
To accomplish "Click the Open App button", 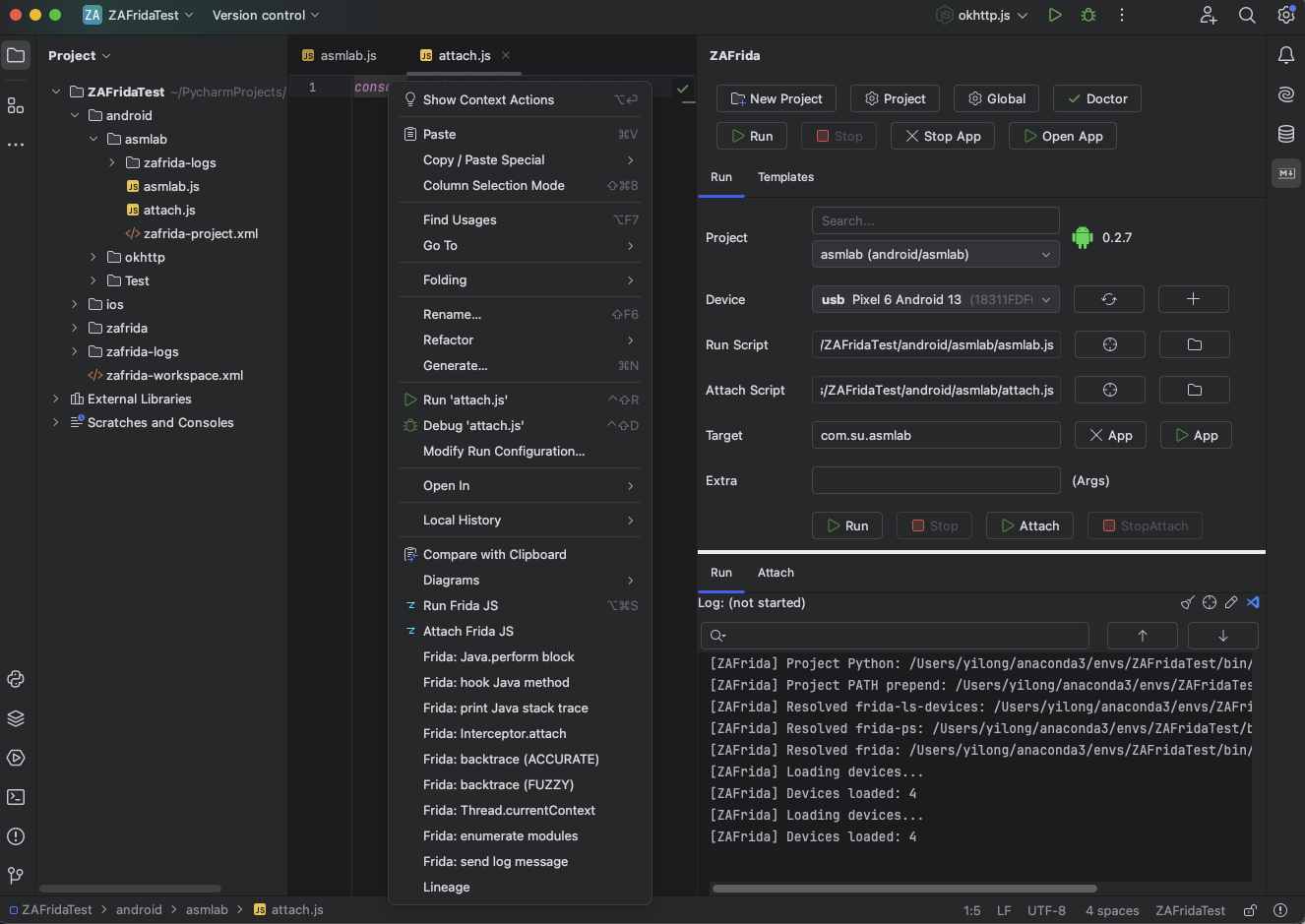I will point(1063,136).
